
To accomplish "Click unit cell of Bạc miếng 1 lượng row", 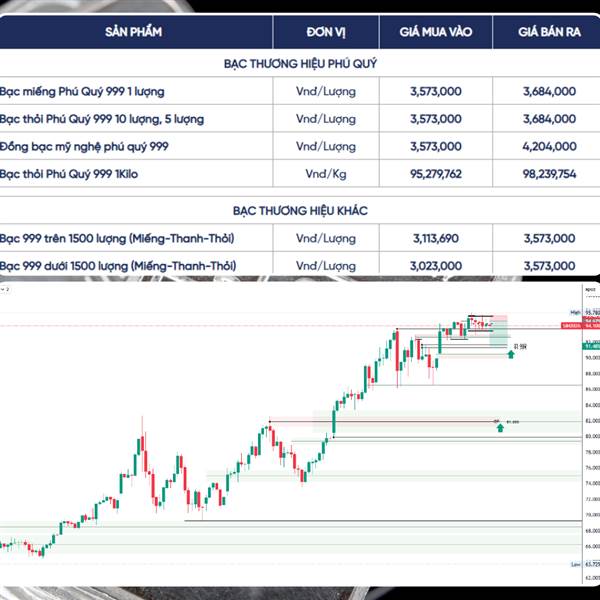I will coord(326,91).
